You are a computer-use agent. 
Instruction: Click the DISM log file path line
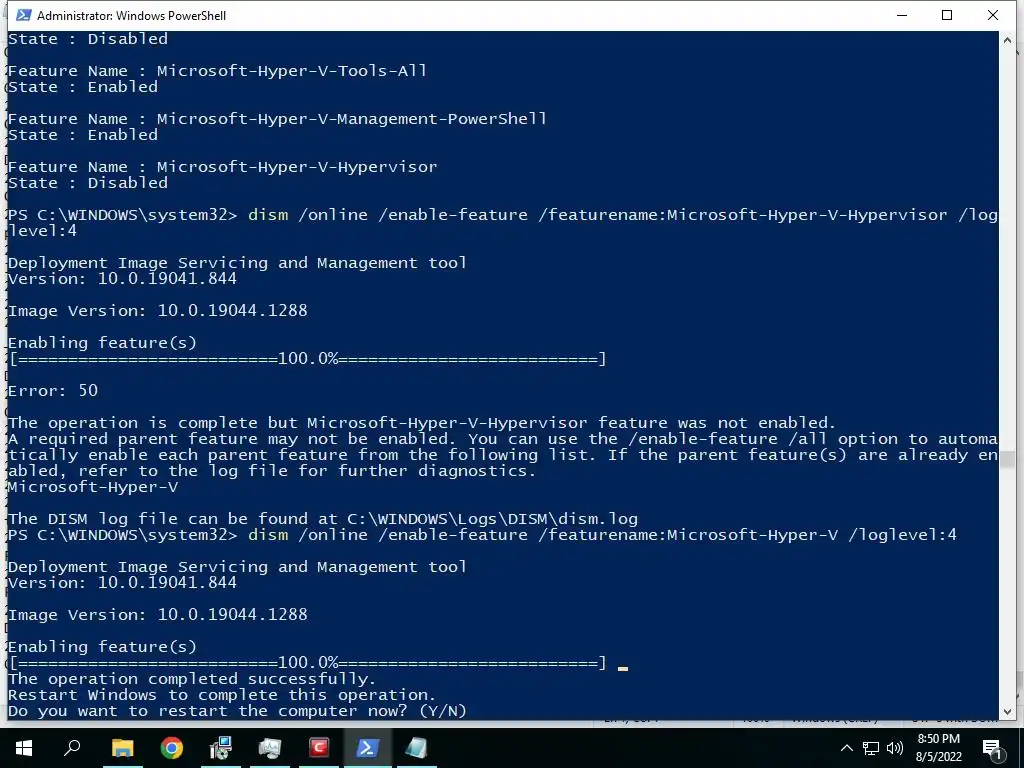(x=323, y=519)
